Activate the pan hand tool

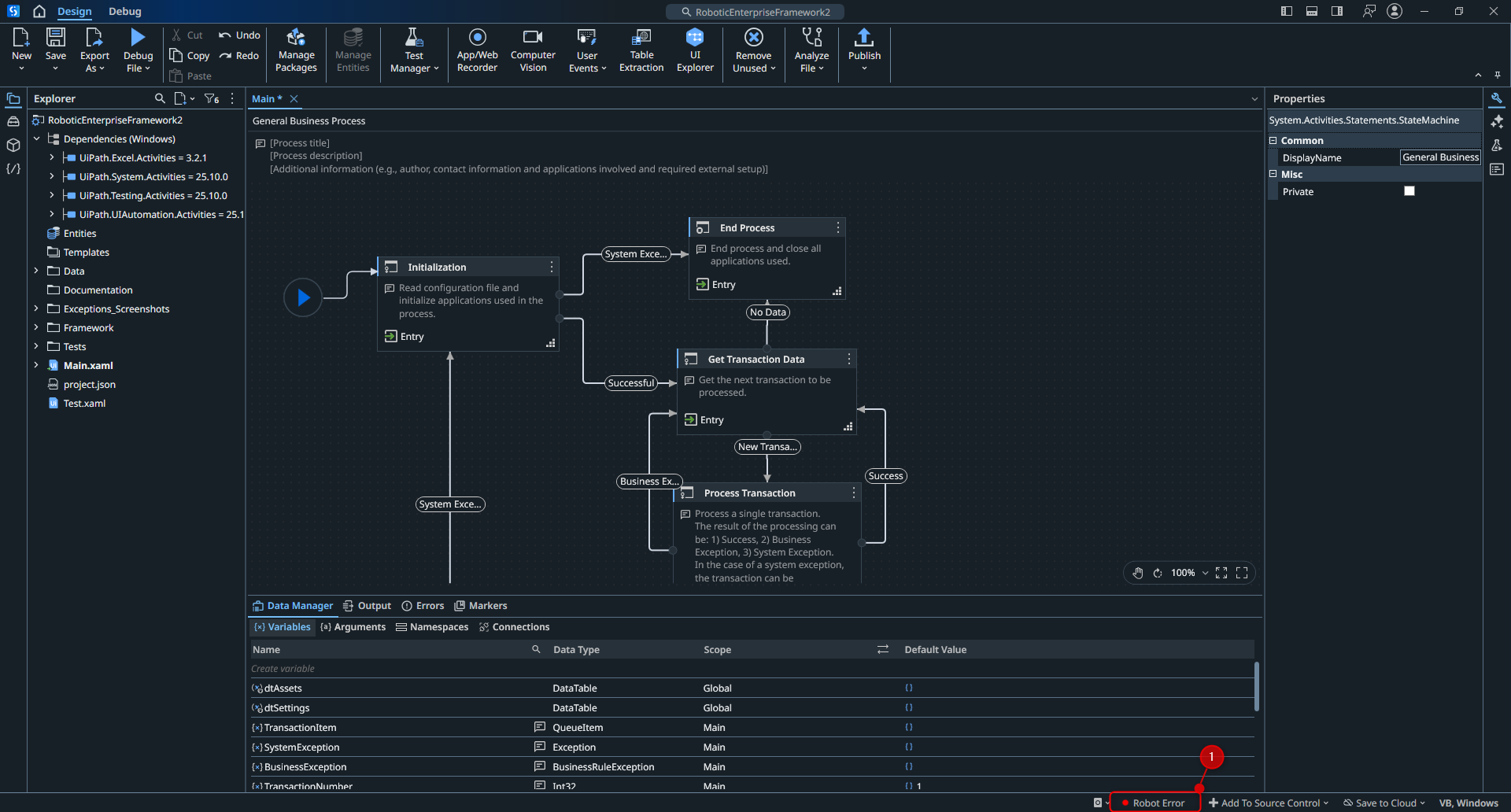[x=1138, y=573]
